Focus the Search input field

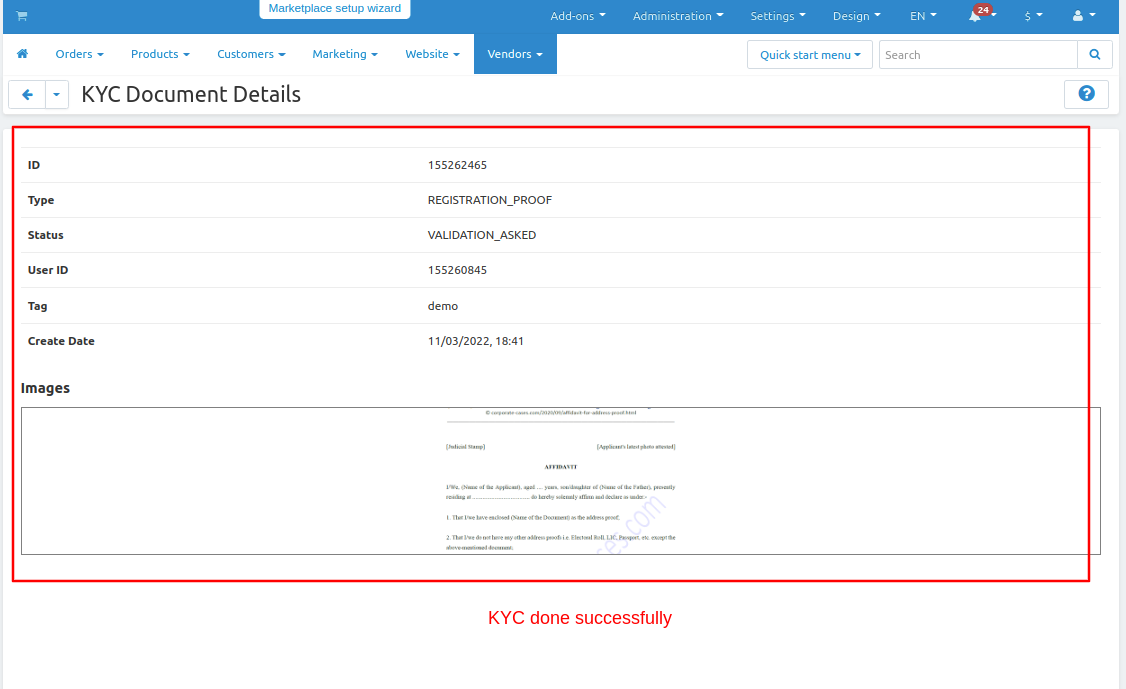(x=978, y=55)
